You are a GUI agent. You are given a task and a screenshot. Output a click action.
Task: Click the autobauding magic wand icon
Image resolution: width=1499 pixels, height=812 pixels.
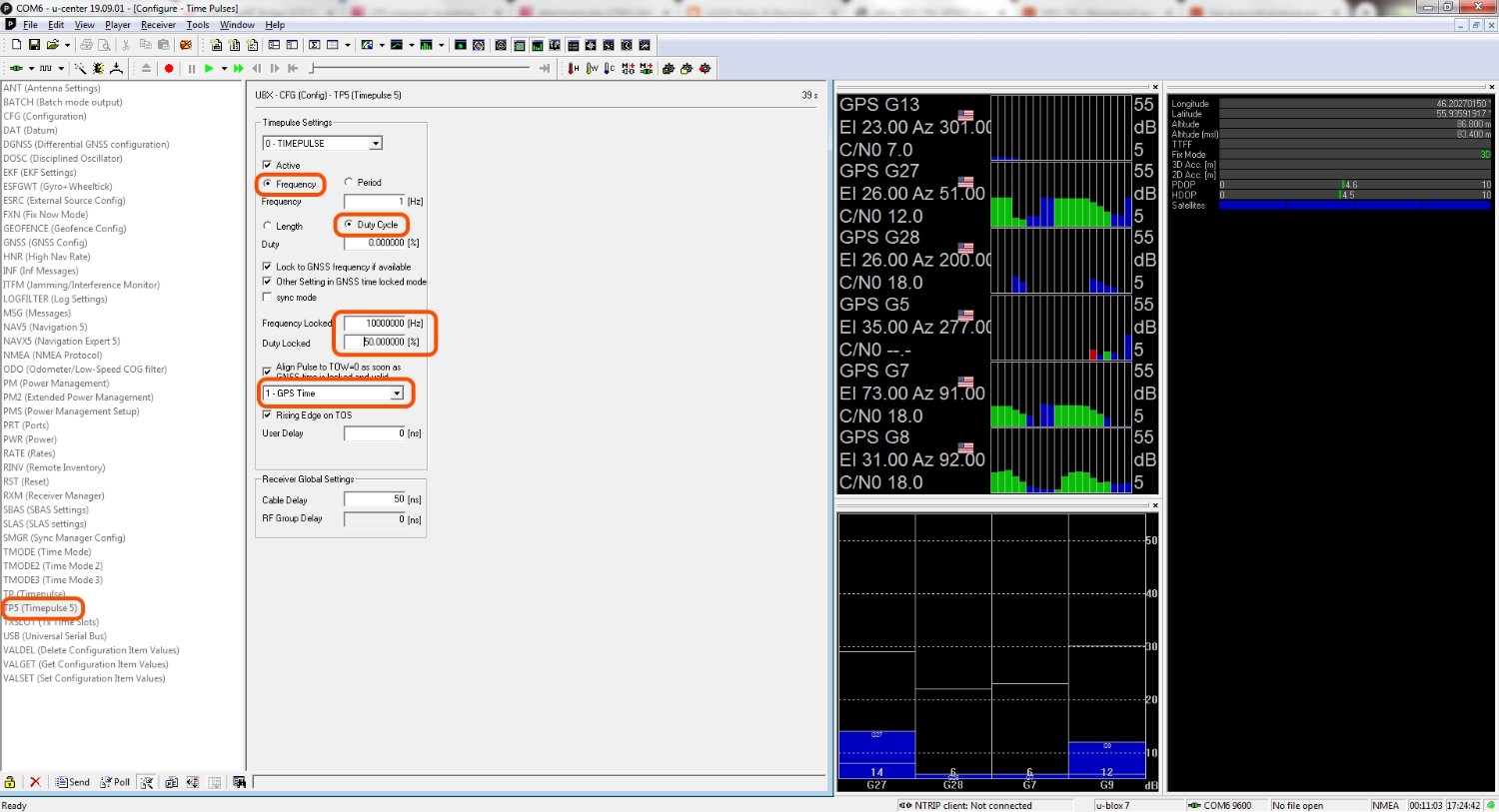(80, 69)
